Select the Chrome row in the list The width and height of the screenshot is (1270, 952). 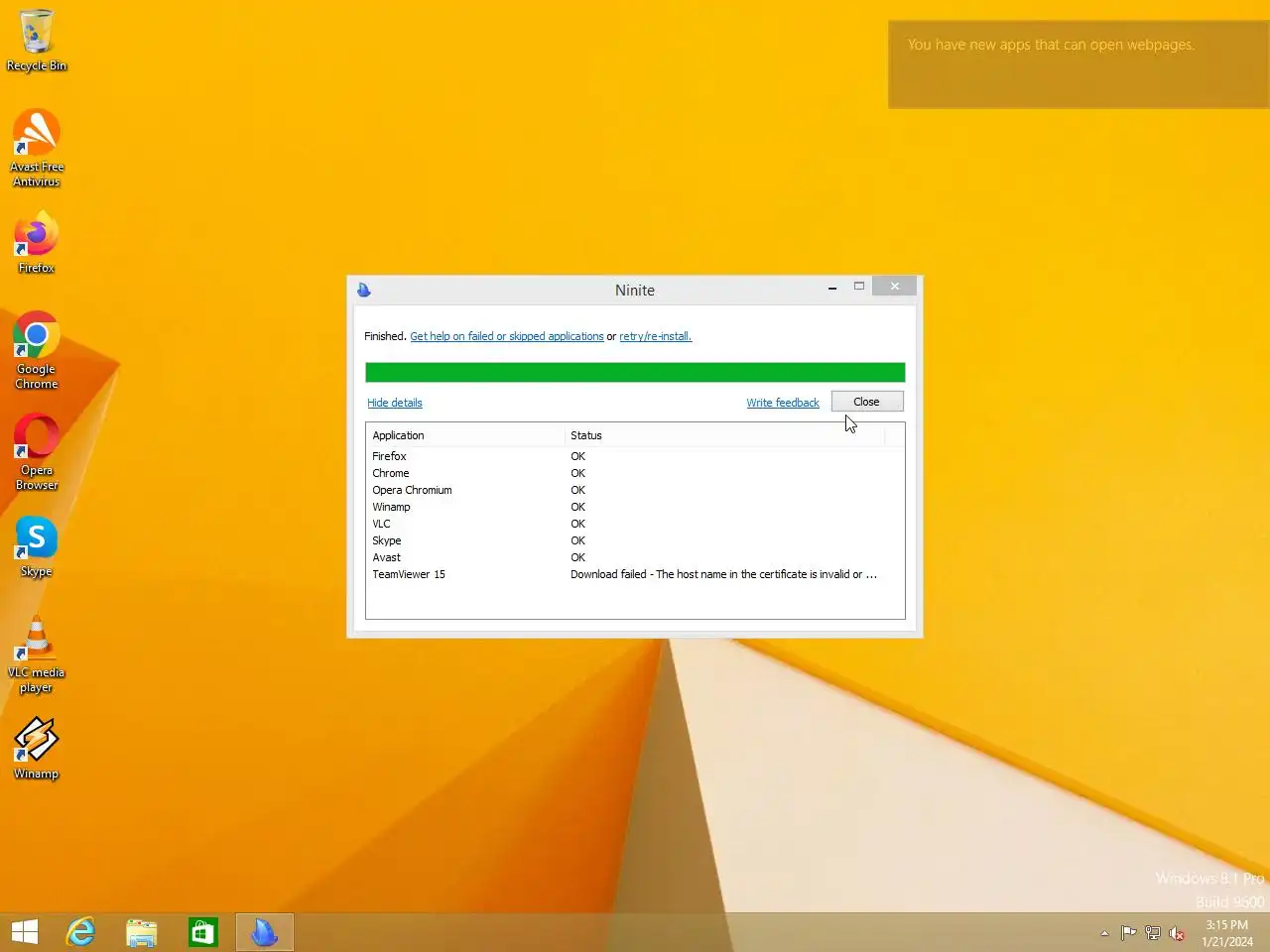coord(635,473)
